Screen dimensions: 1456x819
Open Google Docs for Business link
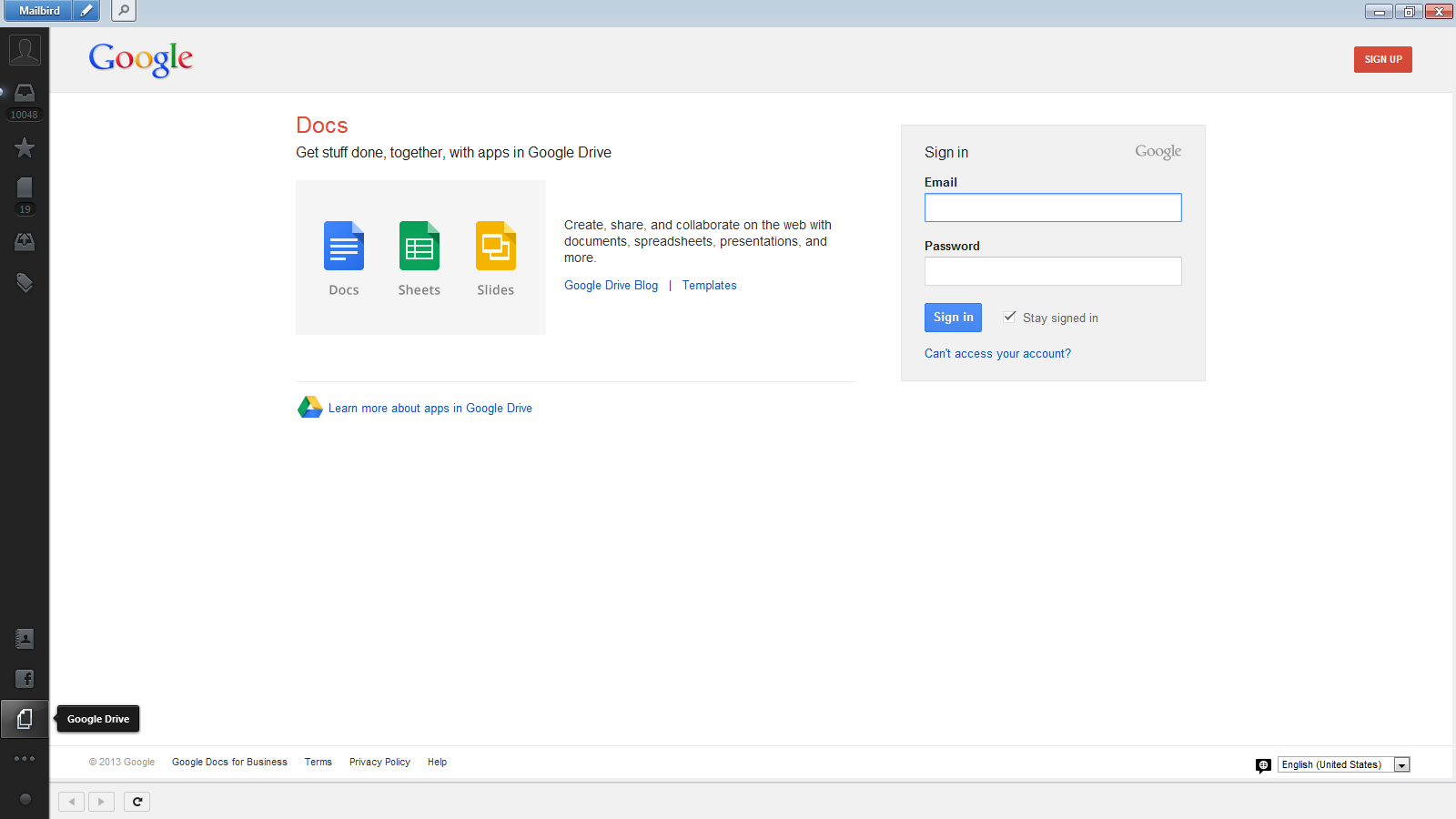click(229, 763)
